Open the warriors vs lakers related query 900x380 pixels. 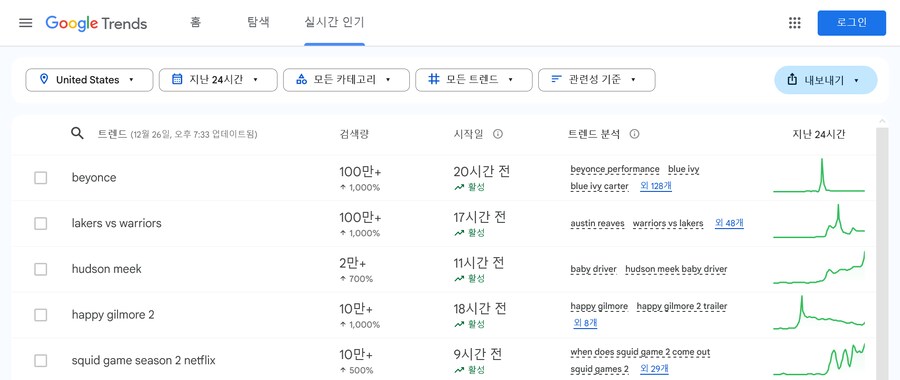pos(668,223)
